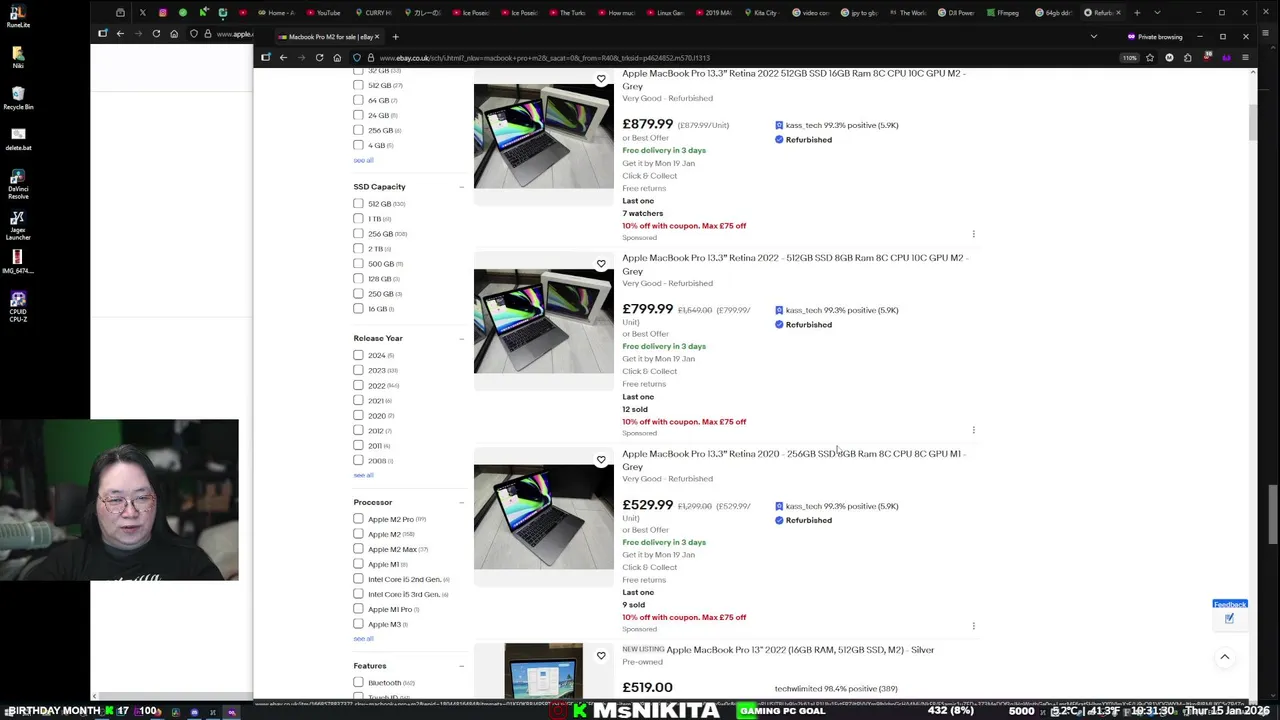
Task: Open the £529.99 MacBook product thumbnail
Action: (543, 518)
